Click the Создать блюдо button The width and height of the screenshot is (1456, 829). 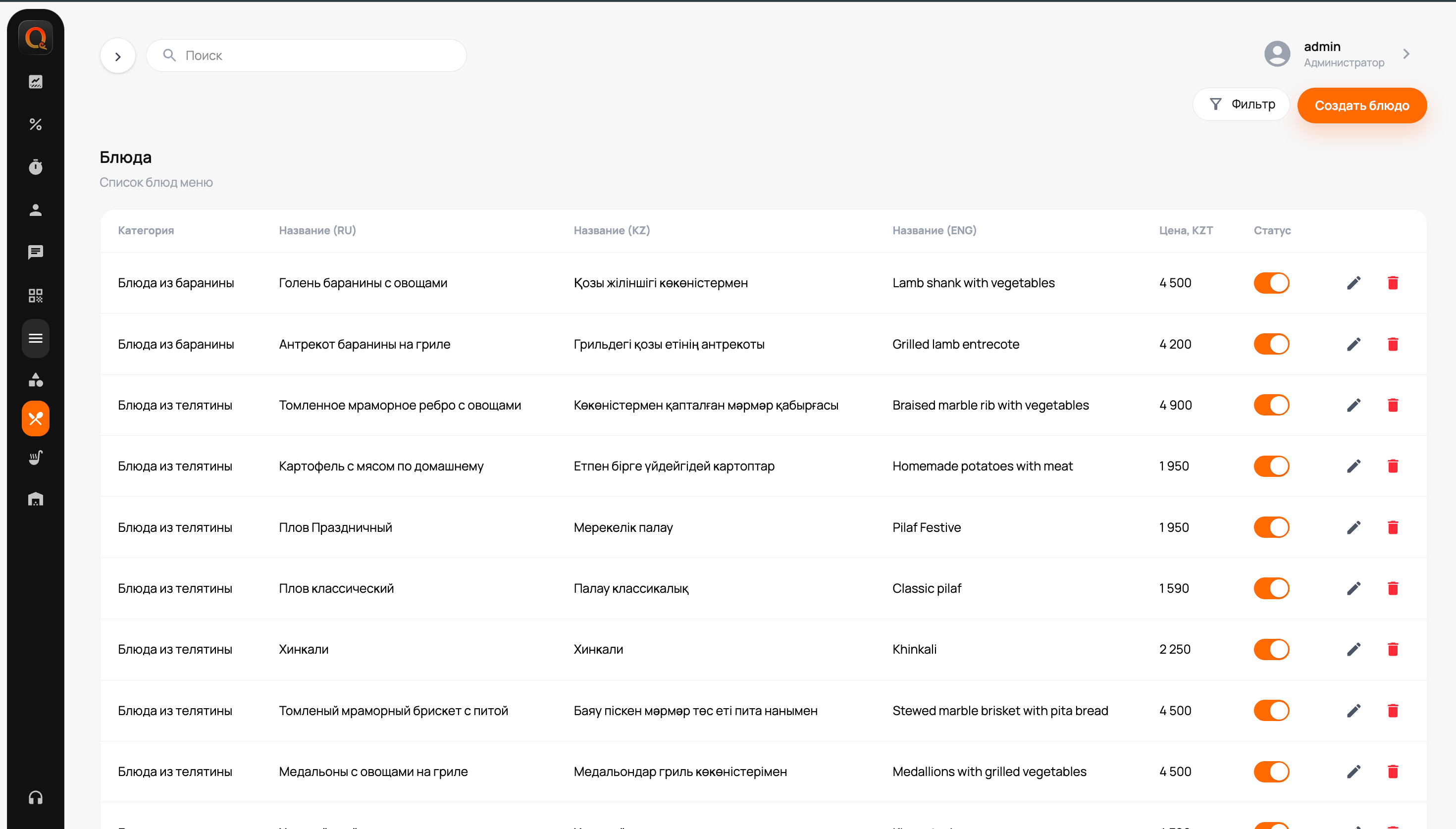(x=1361, y=105)
